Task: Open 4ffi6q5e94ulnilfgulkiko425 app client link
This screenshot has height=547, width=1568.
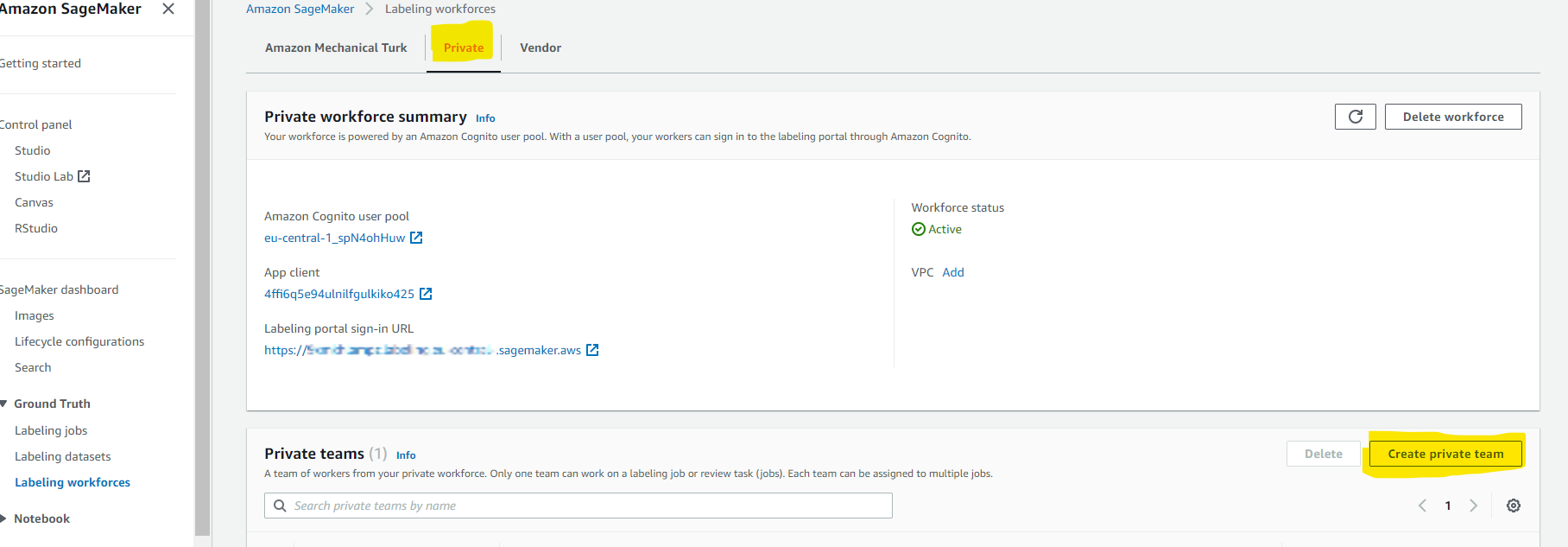Action: coord(339,294)
